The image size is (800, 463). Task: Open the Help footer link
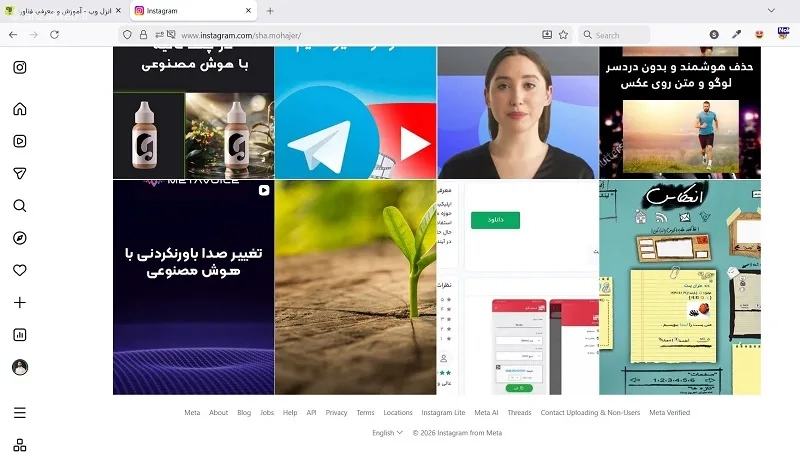pyautogui.click(x=290, y=412)
